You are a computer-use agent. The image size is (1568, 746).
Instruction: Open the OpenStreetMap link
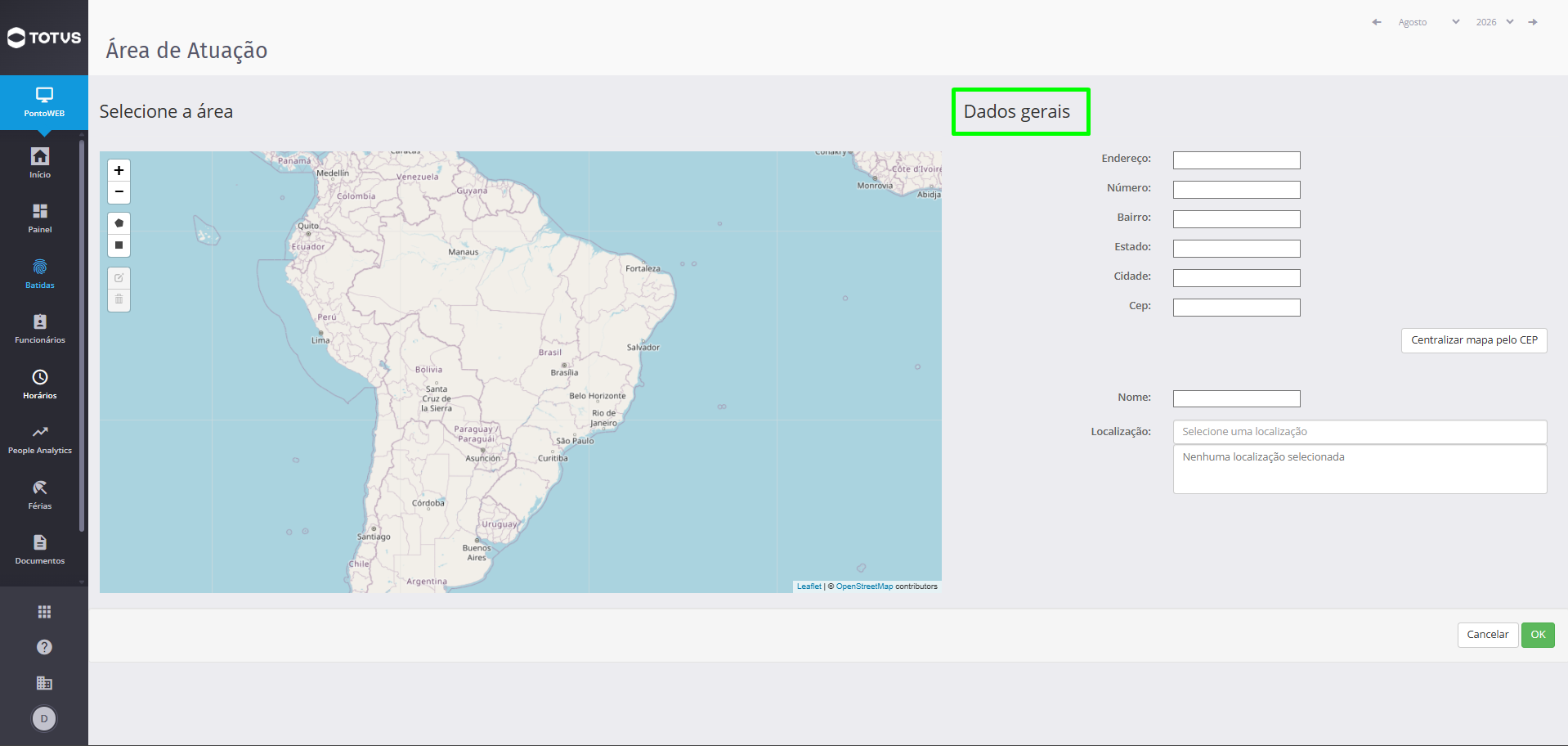tap(864, 586)
